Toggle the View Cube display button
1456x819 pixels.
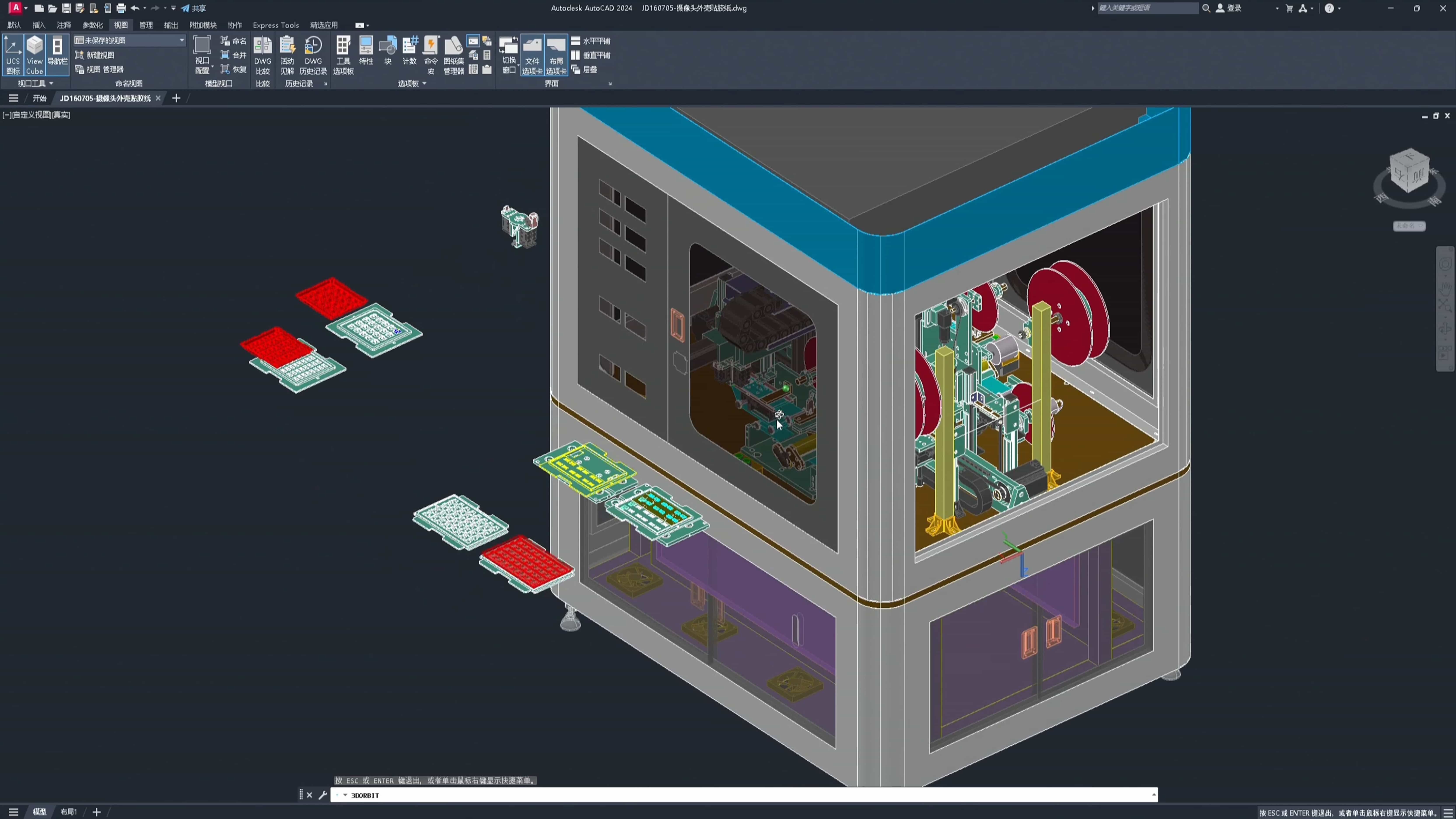(x=35, y=55)
